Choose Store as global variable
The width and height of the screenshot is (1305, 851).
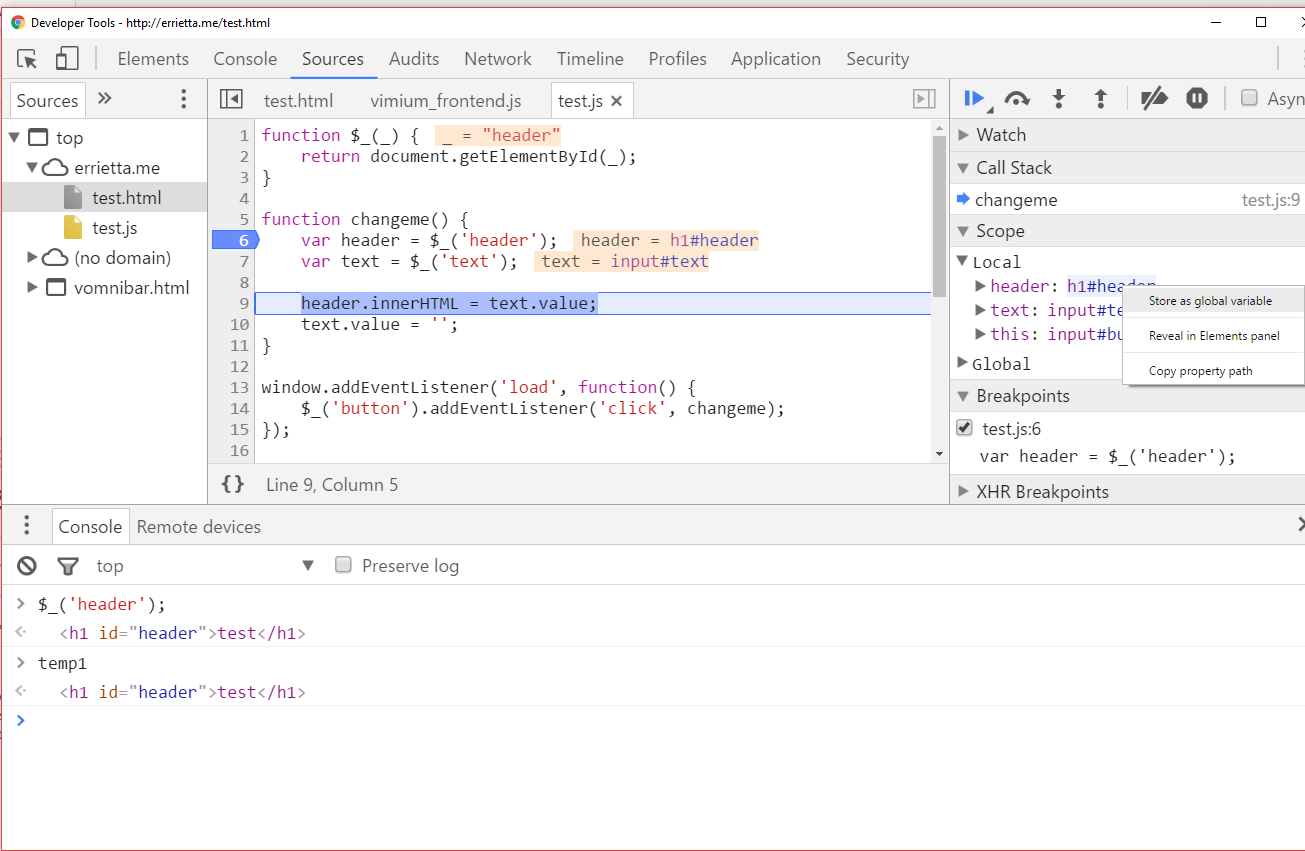coord(1210,301)
